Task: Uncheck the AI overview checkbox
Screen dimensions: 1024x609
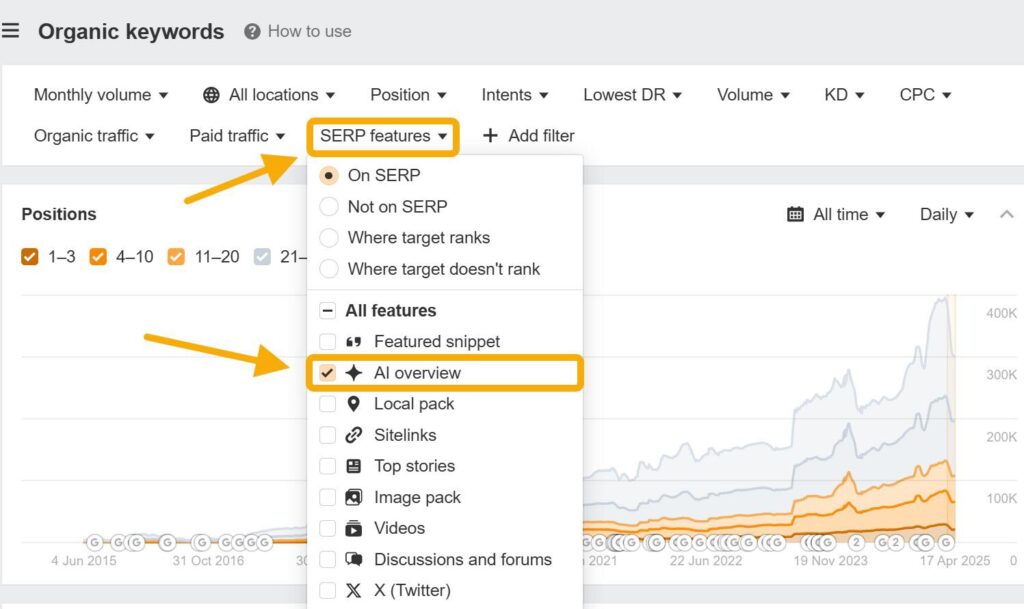Action: tap(328, 373)
